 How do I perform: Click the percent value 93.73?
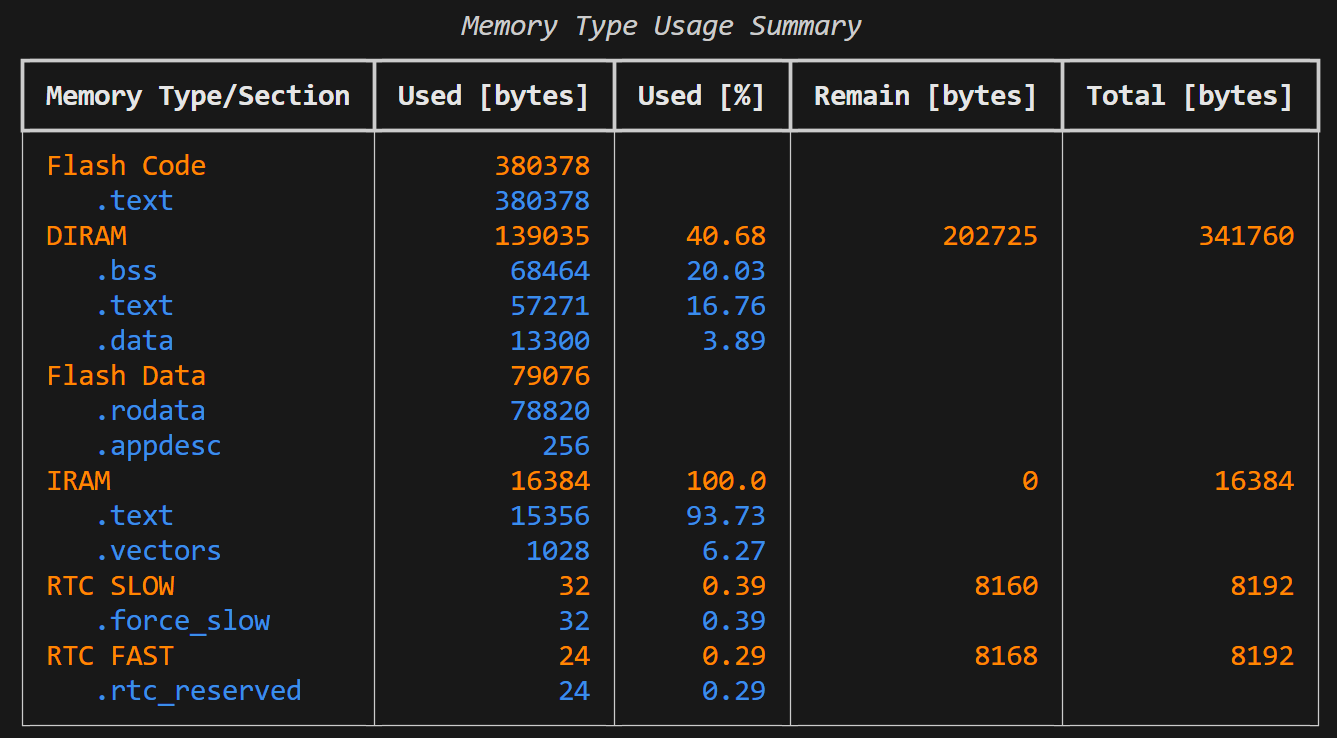(726, 516)
